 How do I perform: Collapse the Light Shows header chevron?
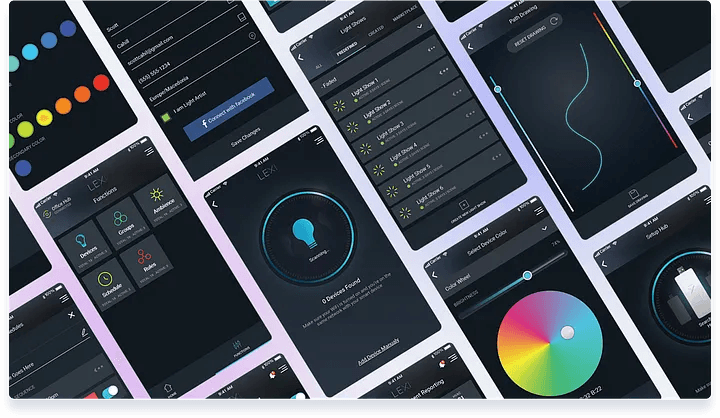419,27
